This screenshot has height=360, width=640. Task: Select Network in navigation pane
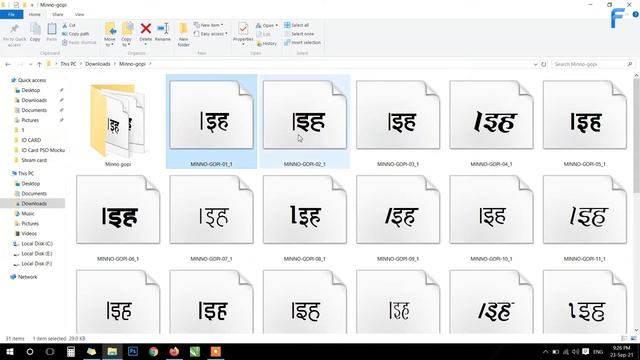27,277
